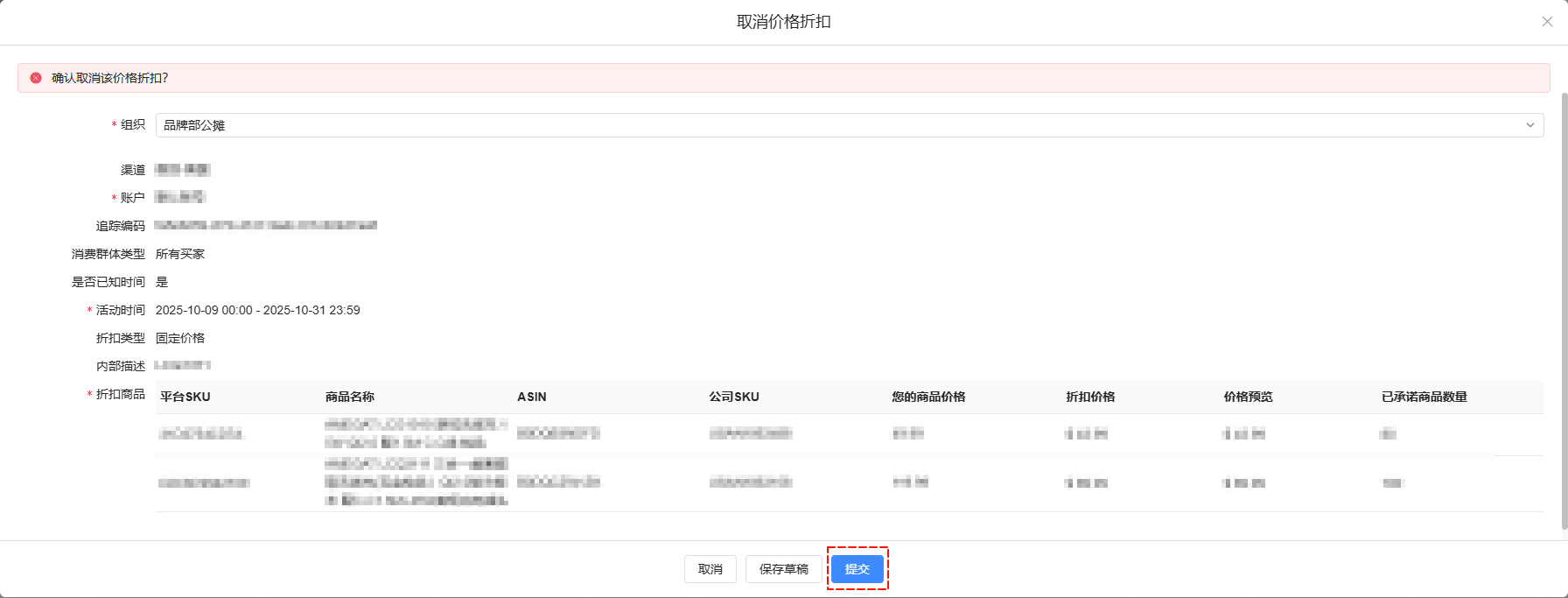Click the 活动时间 date range value
This screenshot has height=598, width=1568.
257,310
